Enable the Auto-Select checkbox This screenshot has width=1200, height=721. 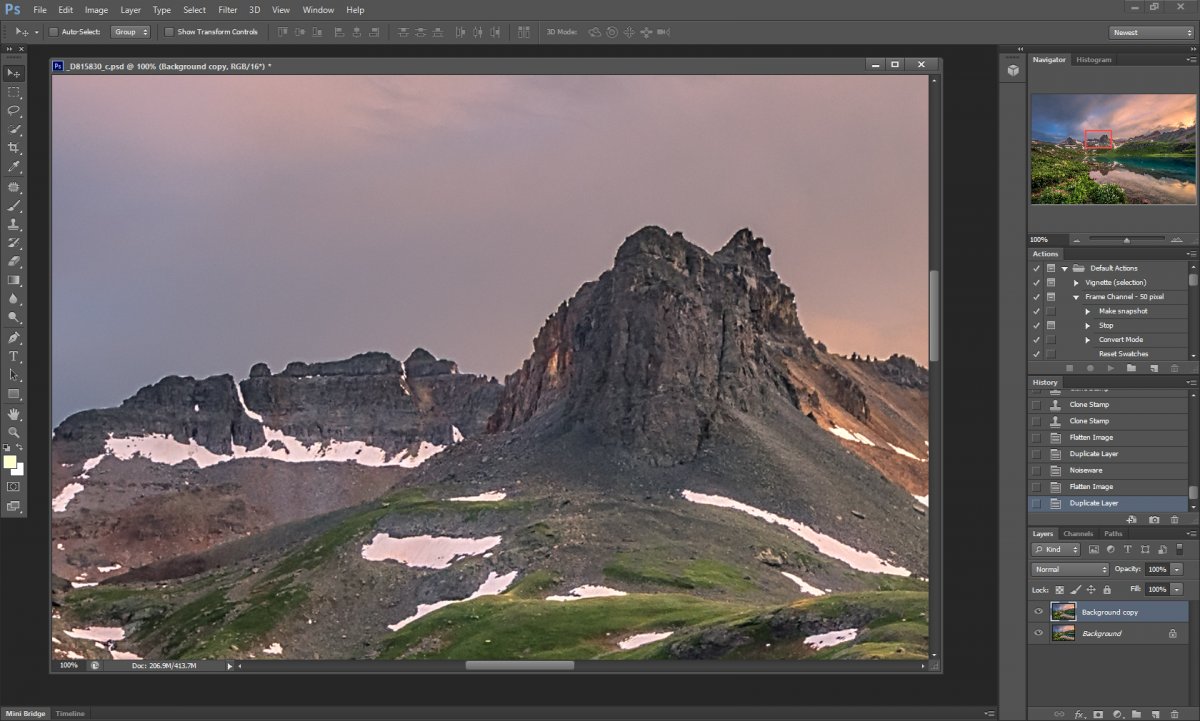[54, 32]
